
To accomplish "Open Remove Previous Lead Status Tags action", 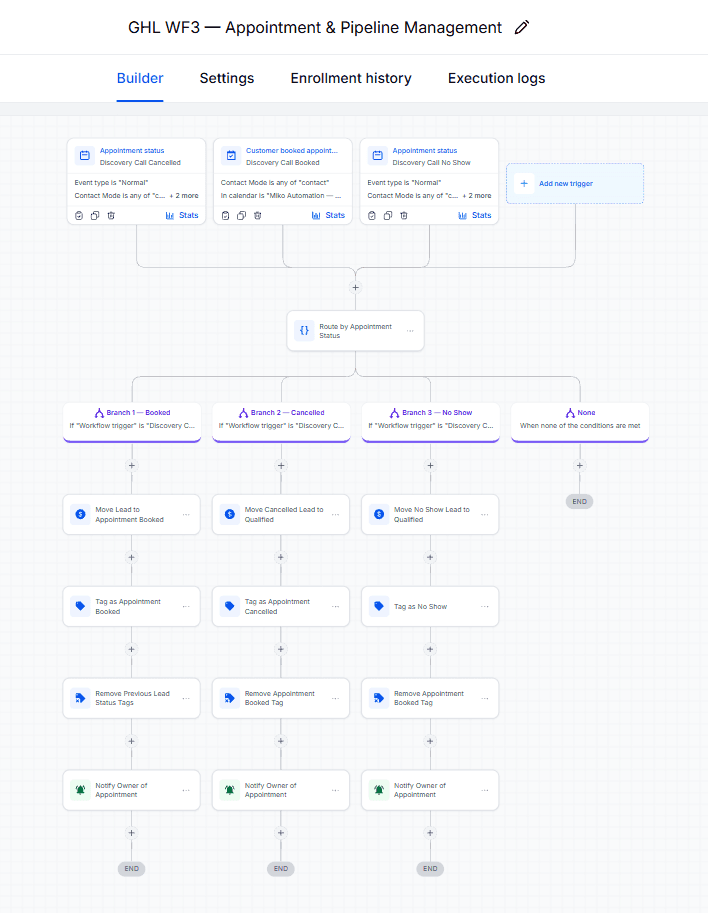I will [x=132, y=698].
